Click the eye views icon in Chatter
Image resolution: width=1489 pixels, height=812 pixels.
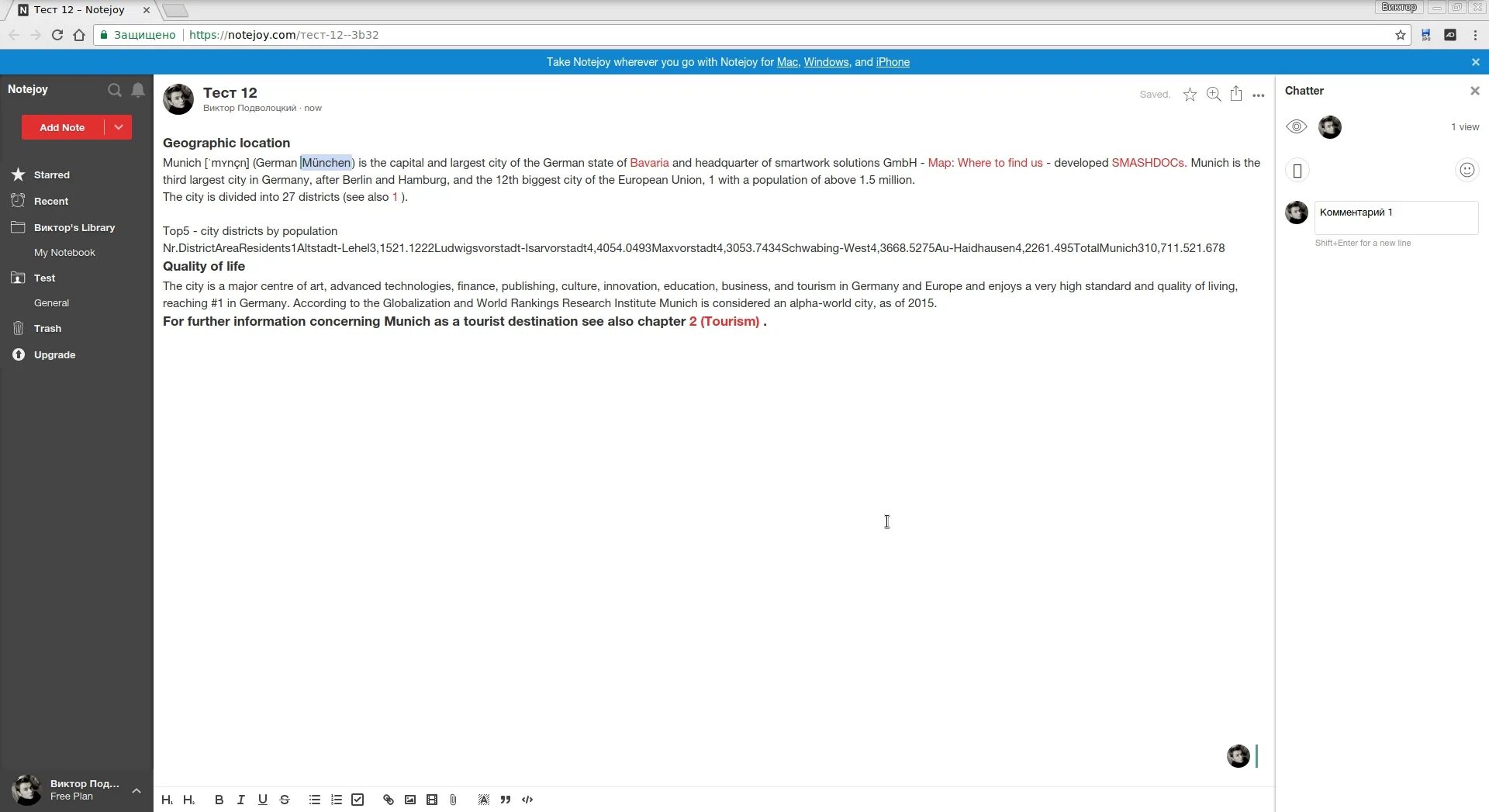tap(1297, 126)
